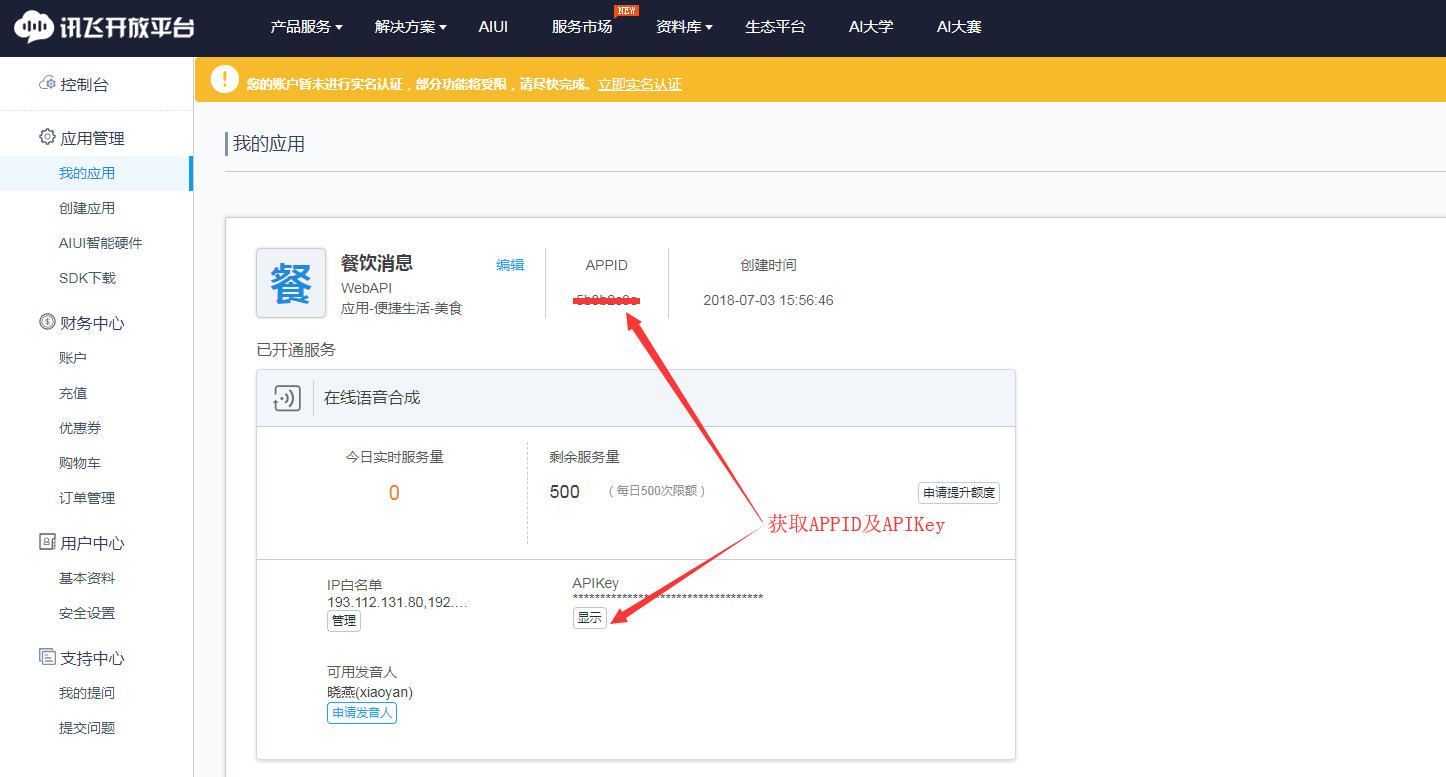
Task: Click the support center chat icon
Action: click(x=47, y=657)
